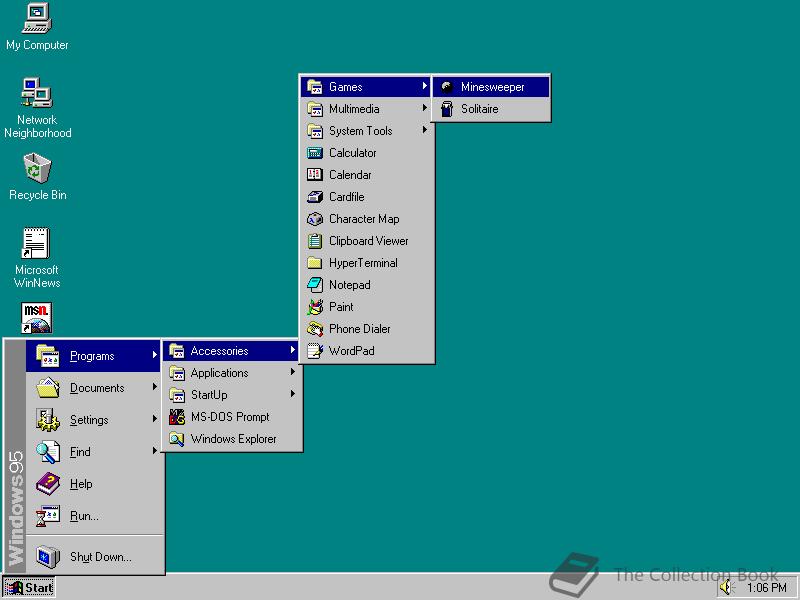Click the Phone Dialer icon
The height and width of the screenshot is (600, 800).
[x=315, y=329]
